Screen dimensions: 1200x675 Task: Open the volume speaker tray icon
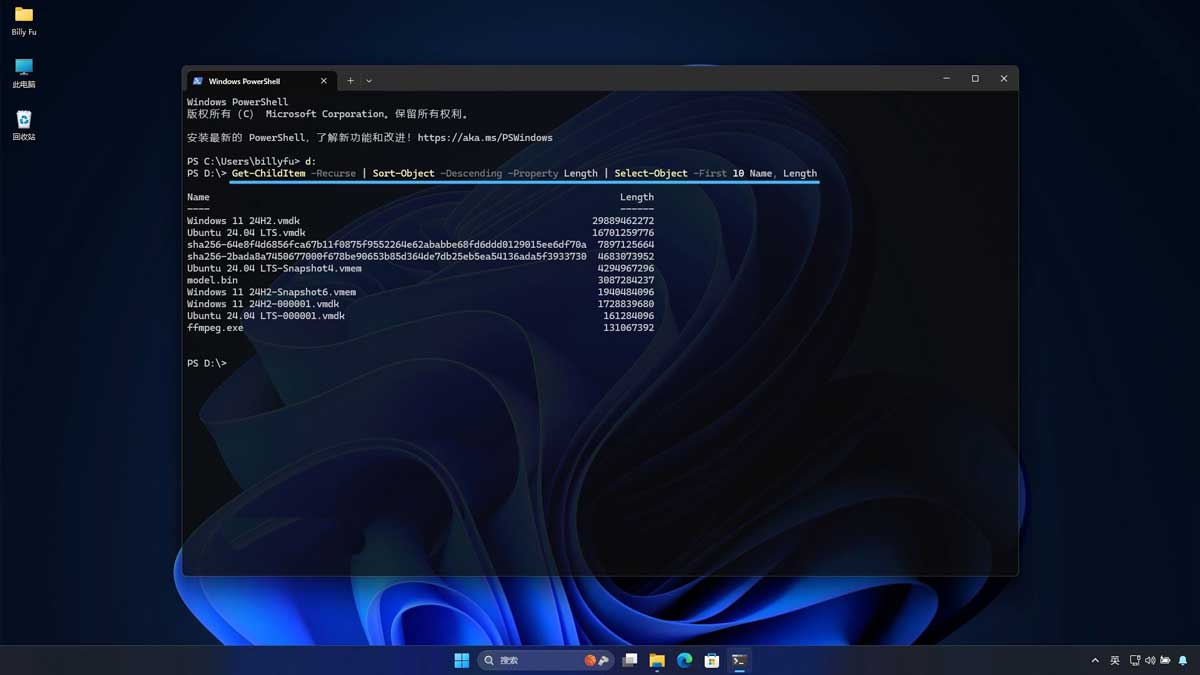pos(1150,660)
